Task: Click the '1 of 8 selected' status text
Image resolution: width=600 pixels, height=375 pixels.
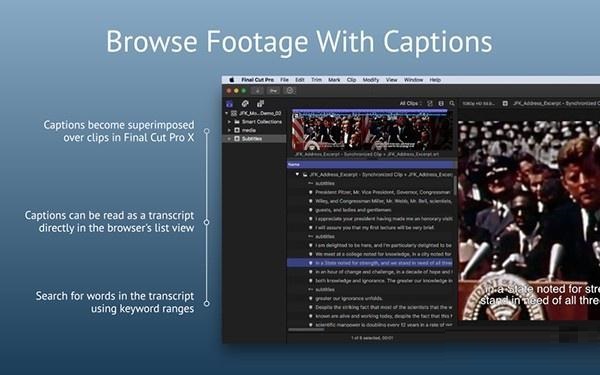Action: (372, 338)
